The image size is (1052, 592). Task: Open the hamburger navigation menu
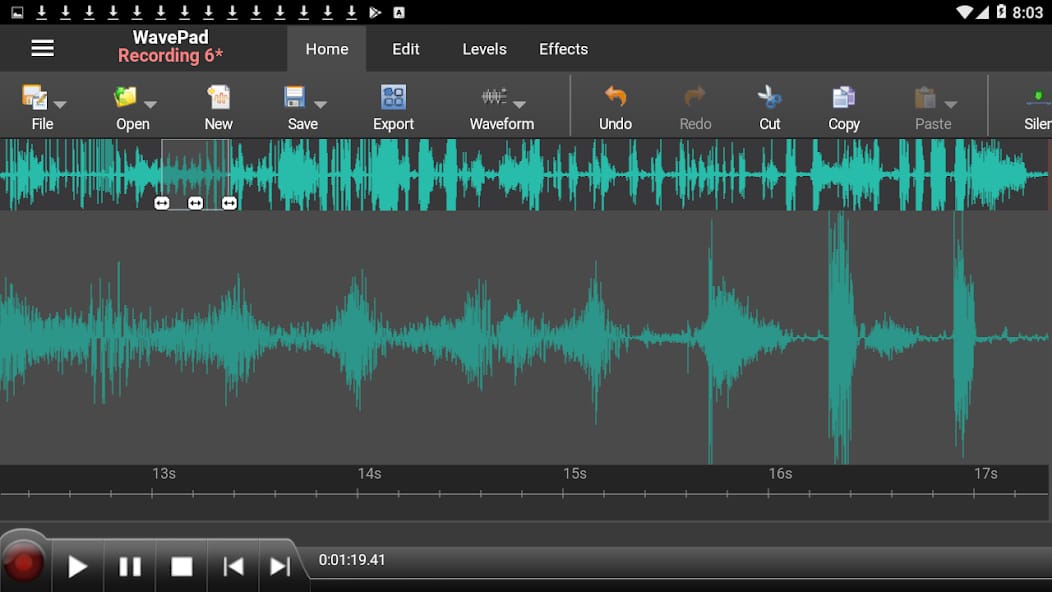click(x=42, y=48)
